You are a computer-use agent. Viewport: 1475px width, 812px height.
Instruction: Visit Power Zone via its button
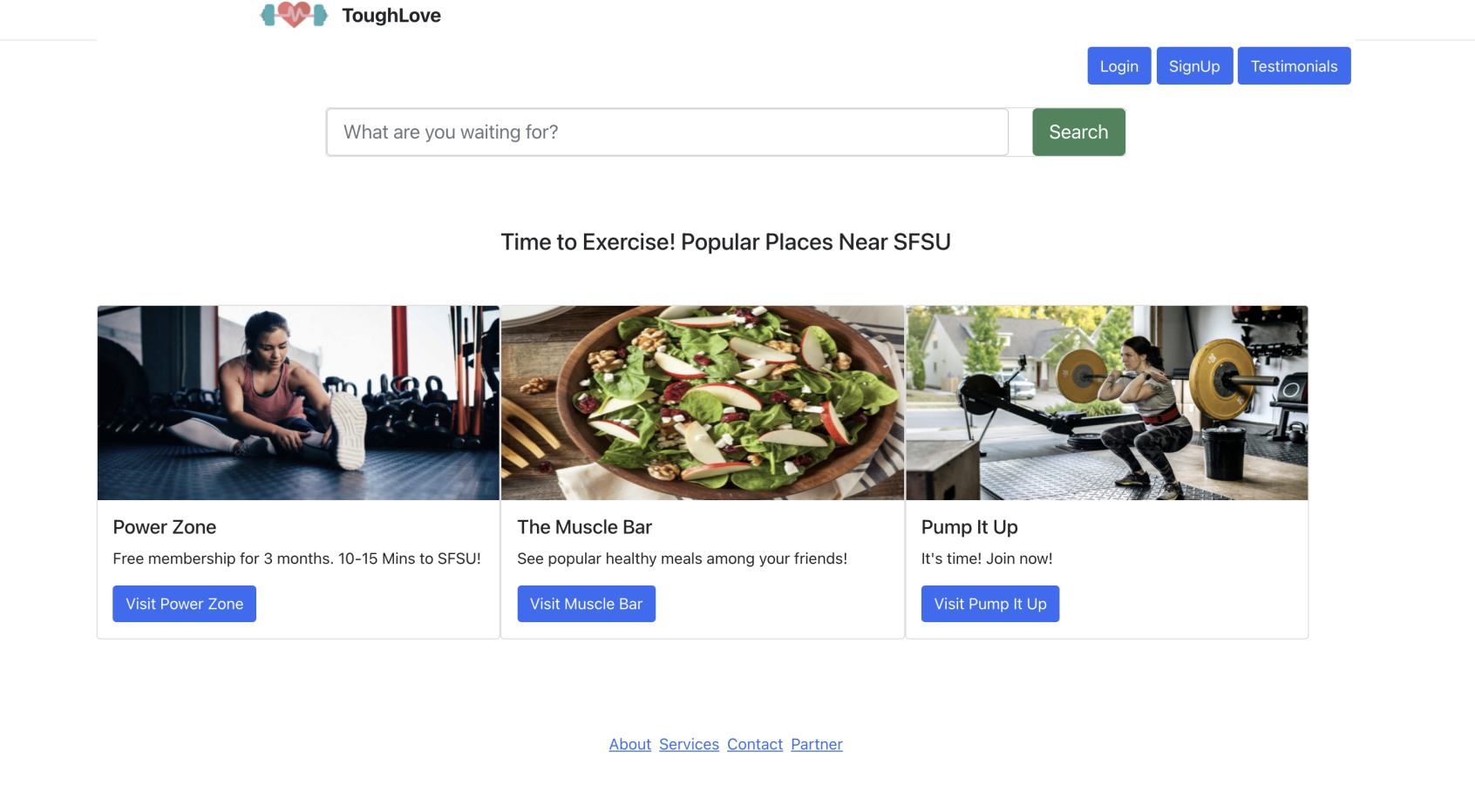184,604
